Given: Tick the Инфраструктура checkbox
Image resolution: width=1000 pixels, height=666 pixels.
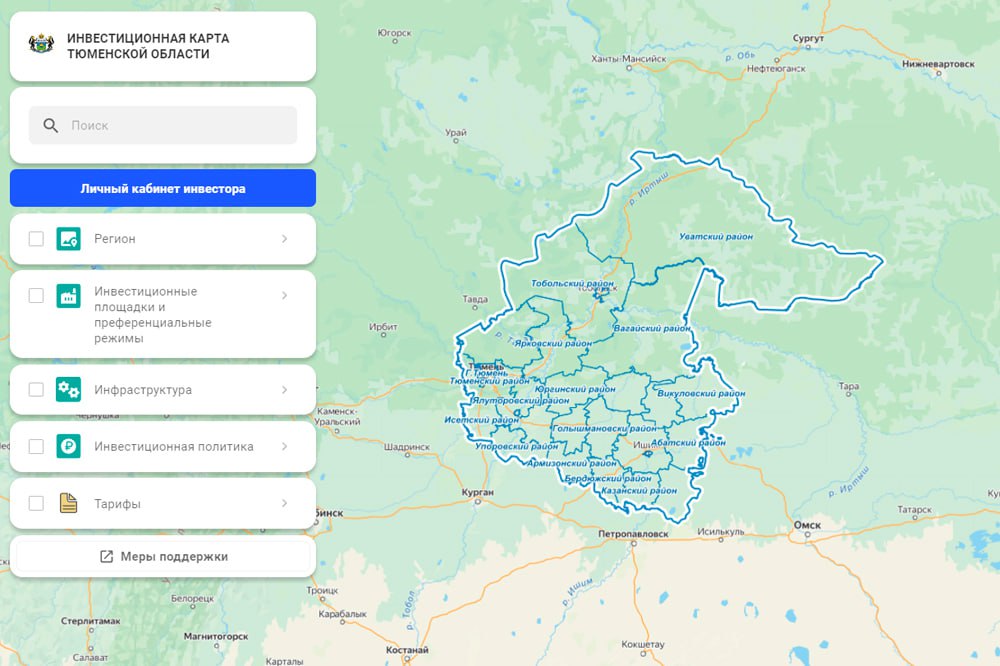Looking at the screenshot, I should 36,390.
